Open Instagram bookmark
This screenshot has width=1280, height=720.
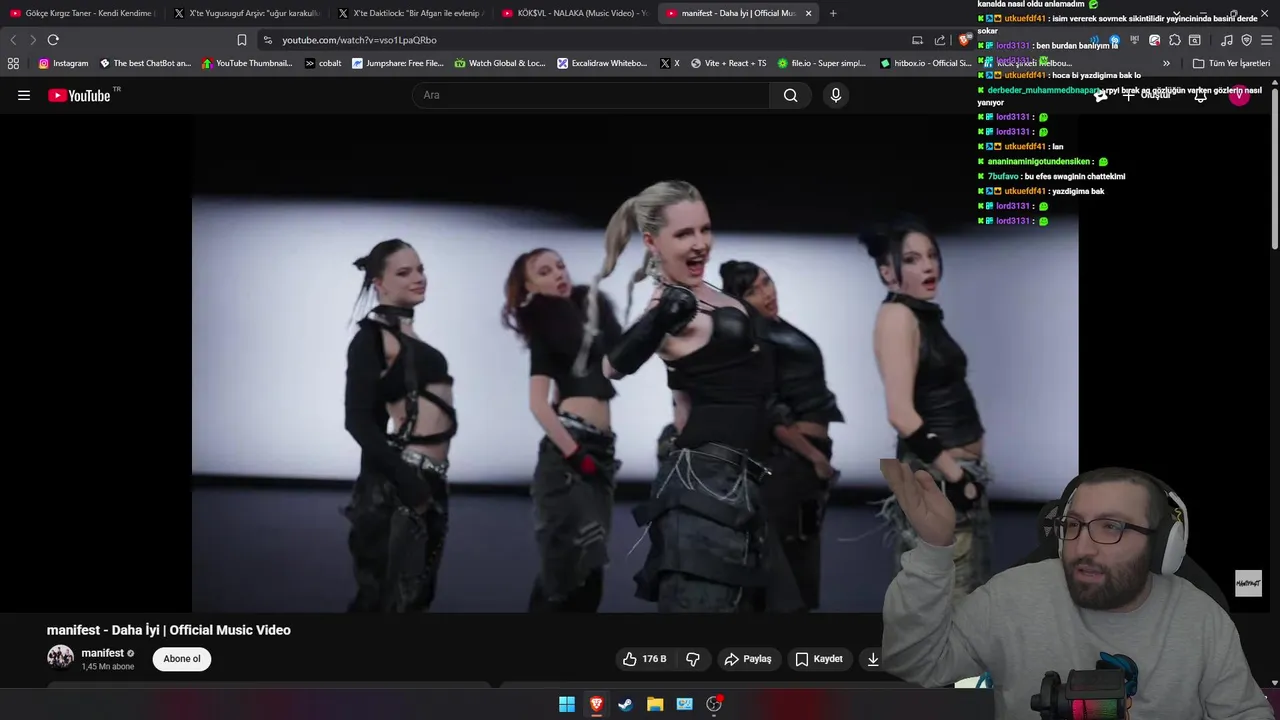[x=63, y=63]
